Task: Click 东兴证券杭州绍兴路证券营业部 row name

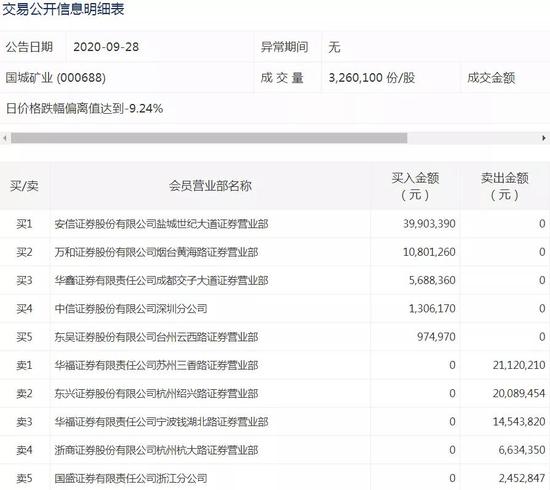Action: [x=156, y=394]
